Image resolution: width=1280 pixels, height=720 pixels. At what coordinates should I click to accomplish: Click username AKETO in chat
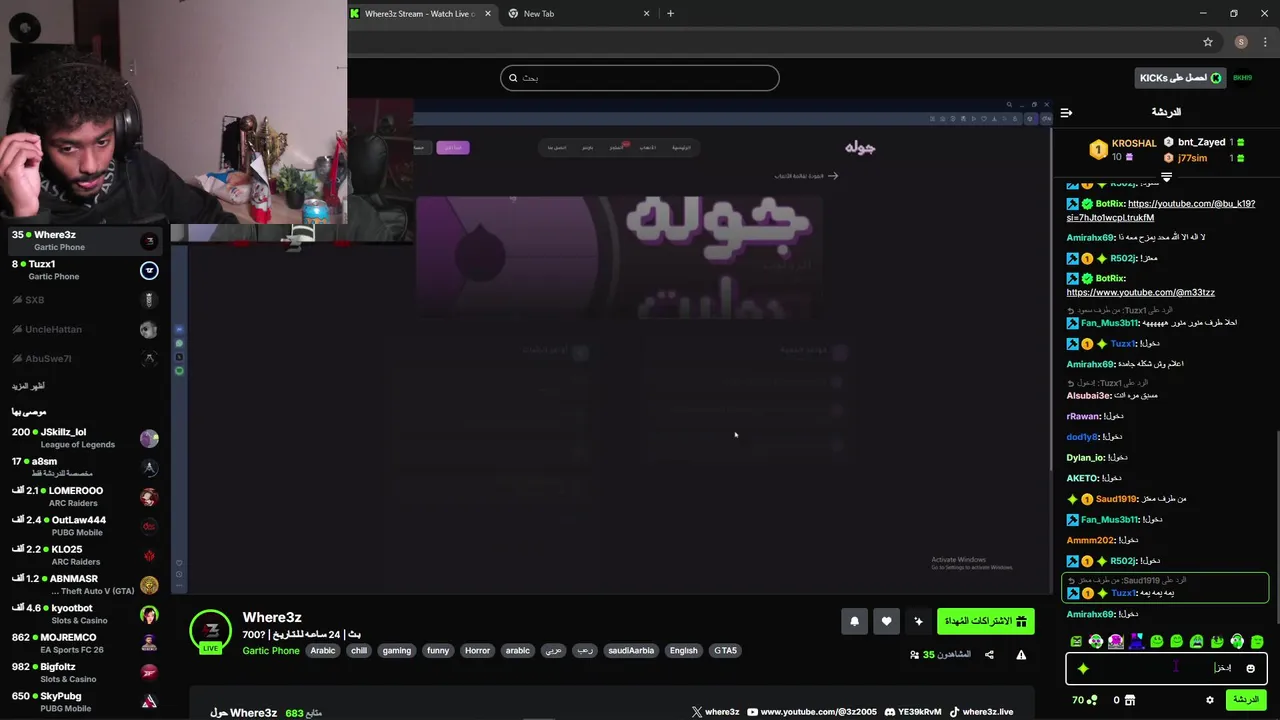click(x=1082, y=478)
